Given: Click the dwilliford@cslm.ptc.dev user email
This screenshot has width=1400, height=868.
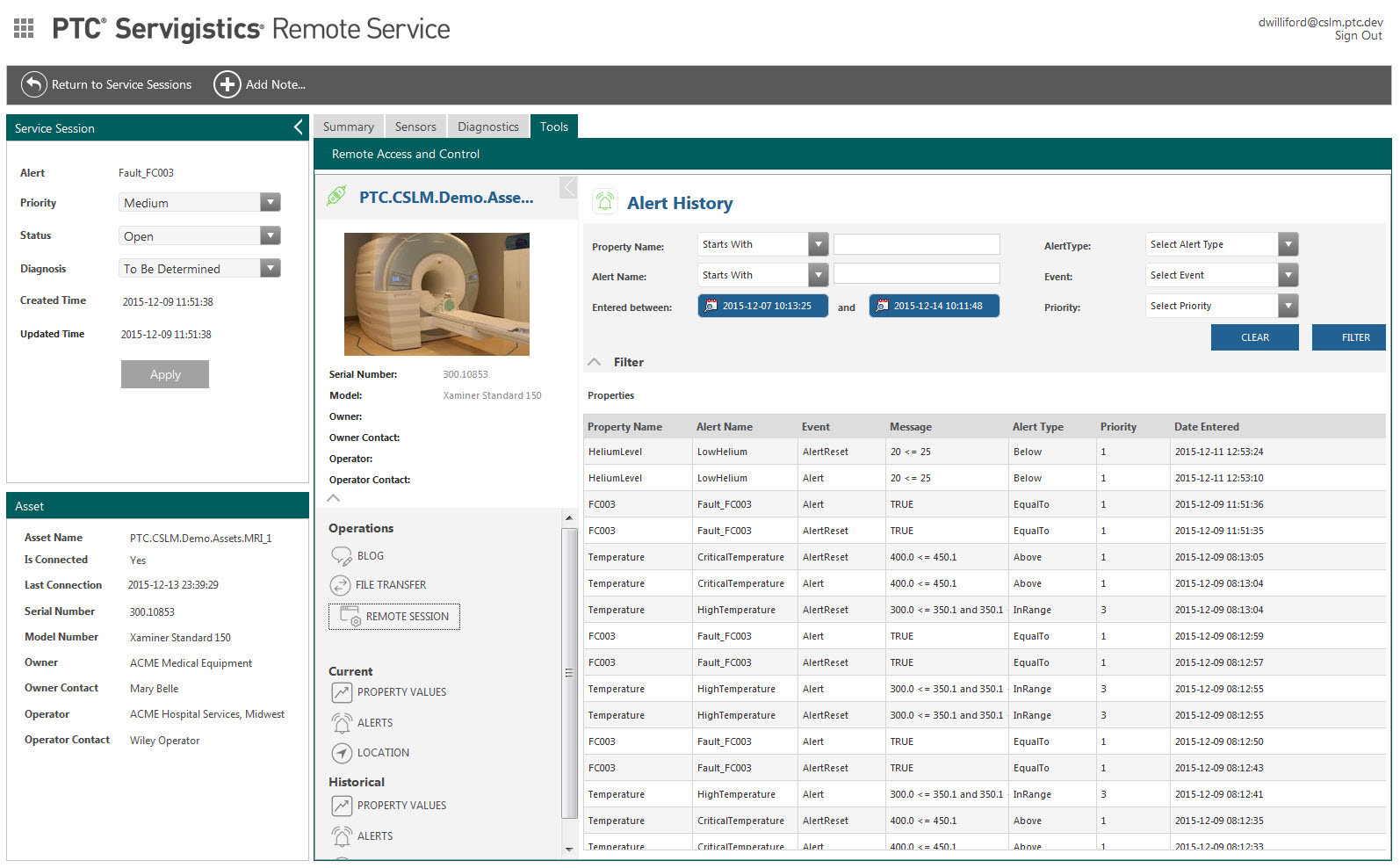Looking at the screenshot, I should tap(1320, 22).
